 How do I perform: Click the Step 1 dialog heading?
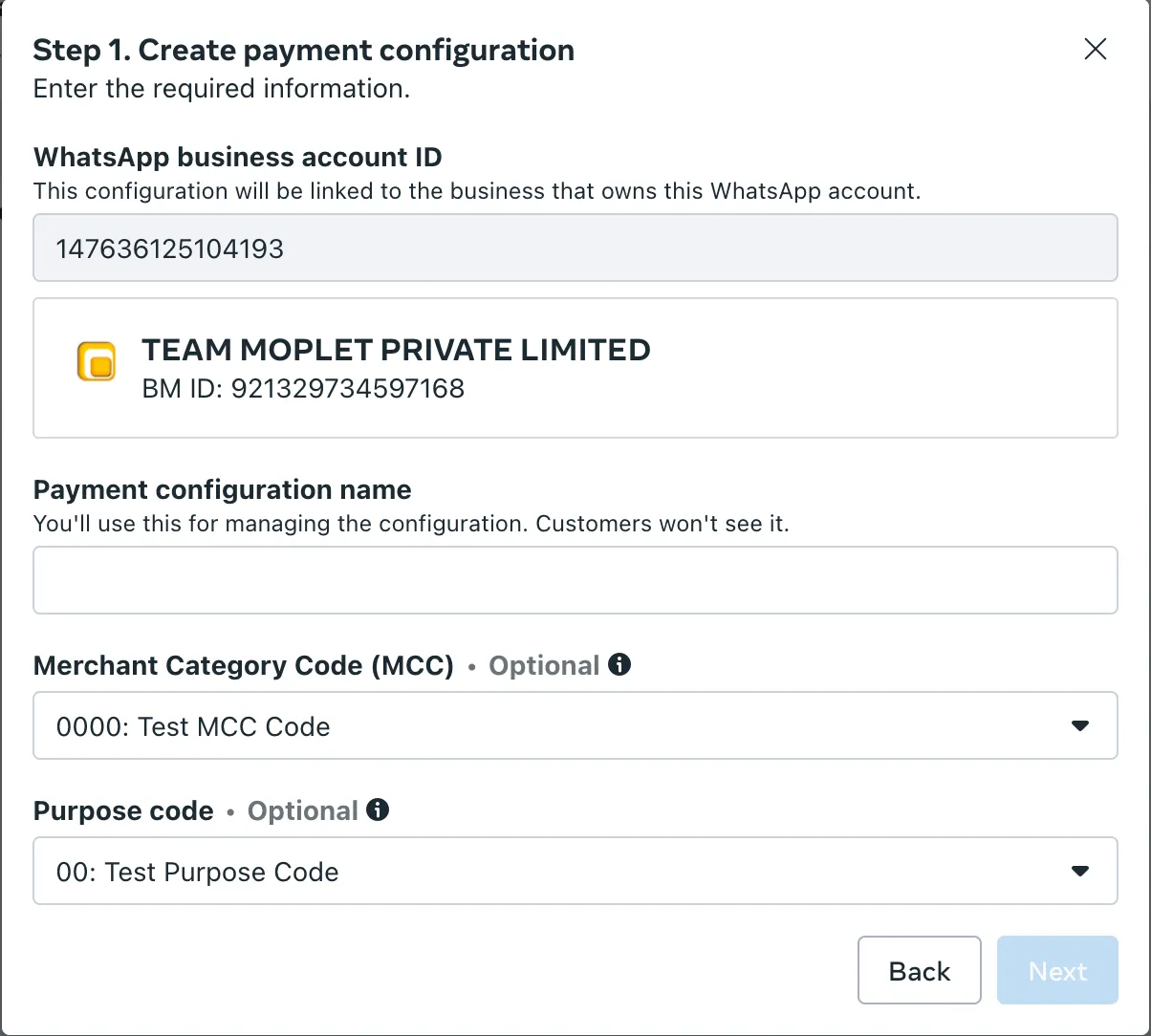[304, 50]
